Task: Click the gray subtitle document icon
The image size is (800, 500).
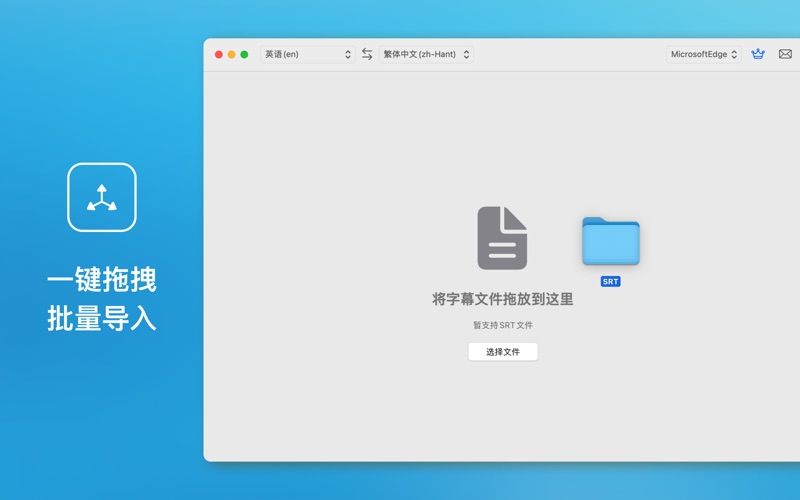Action: tap(502, 238)
